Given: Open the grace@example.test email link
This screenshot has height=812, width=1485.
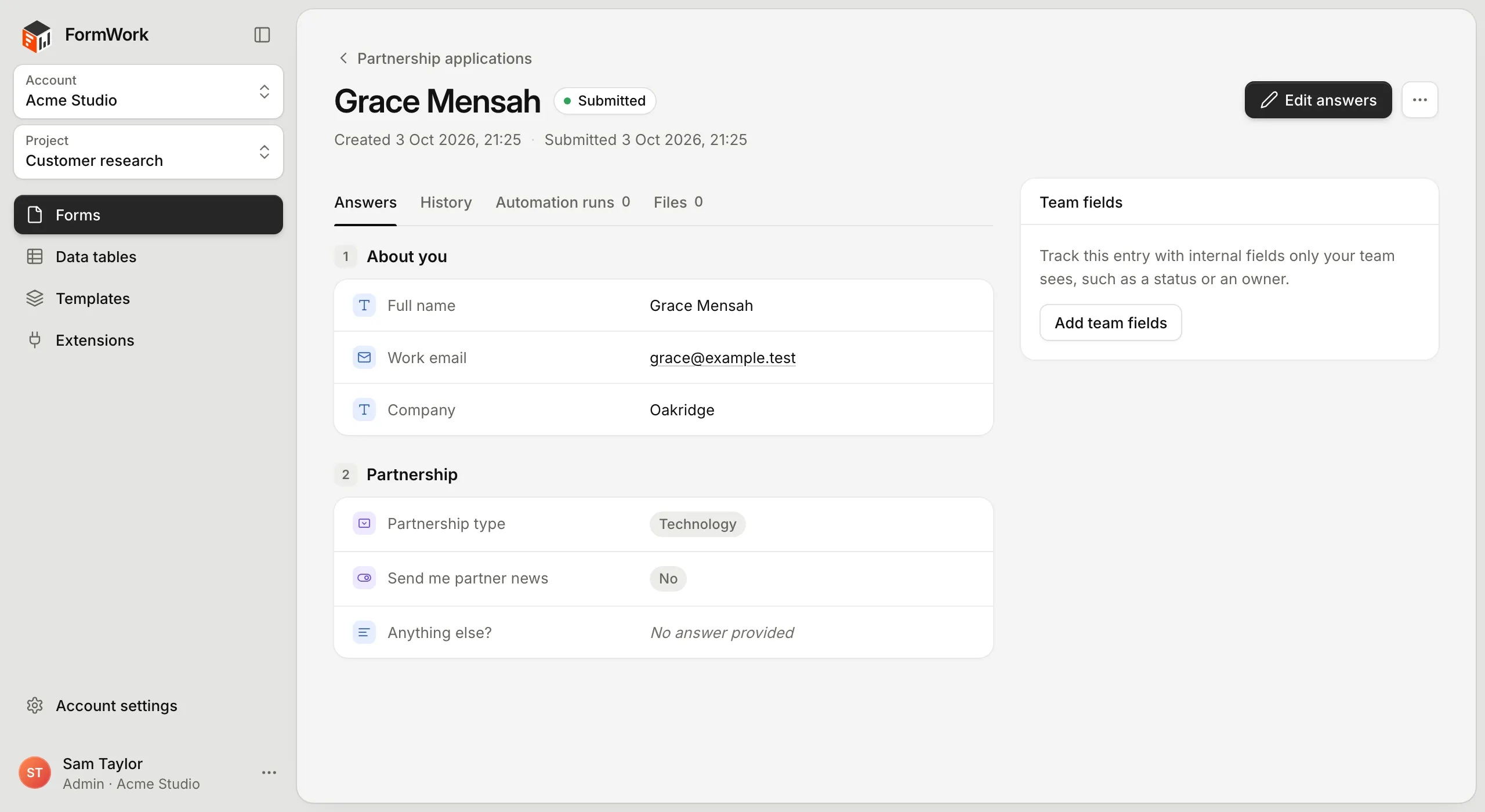Looking at the screenshot, I should [723, 357].
